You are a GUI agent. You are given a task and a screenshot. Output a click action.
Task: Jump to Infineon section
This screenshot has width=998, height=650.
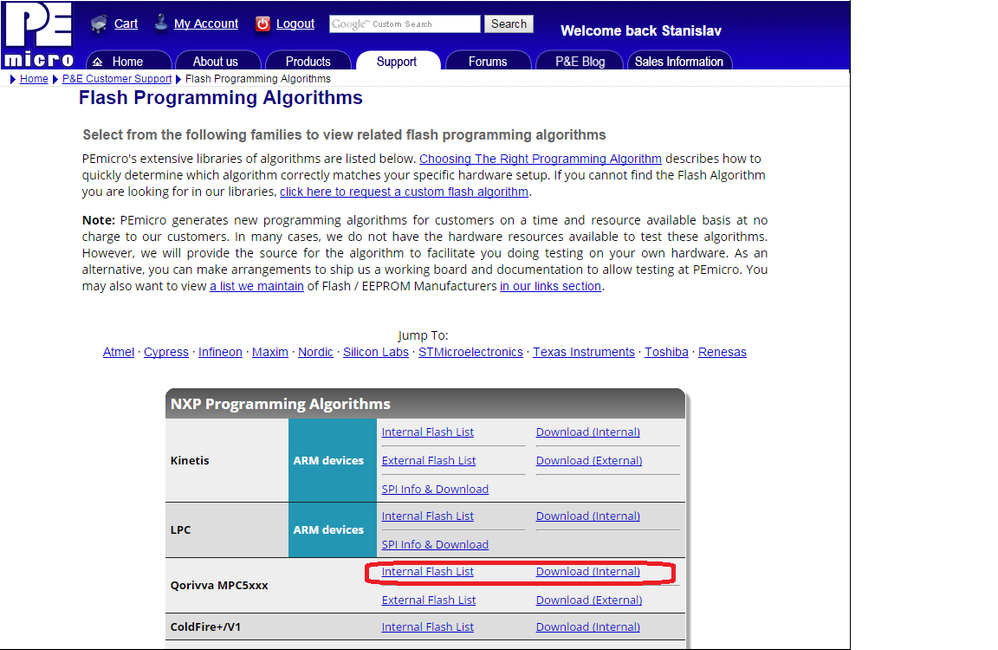point(220,351)
